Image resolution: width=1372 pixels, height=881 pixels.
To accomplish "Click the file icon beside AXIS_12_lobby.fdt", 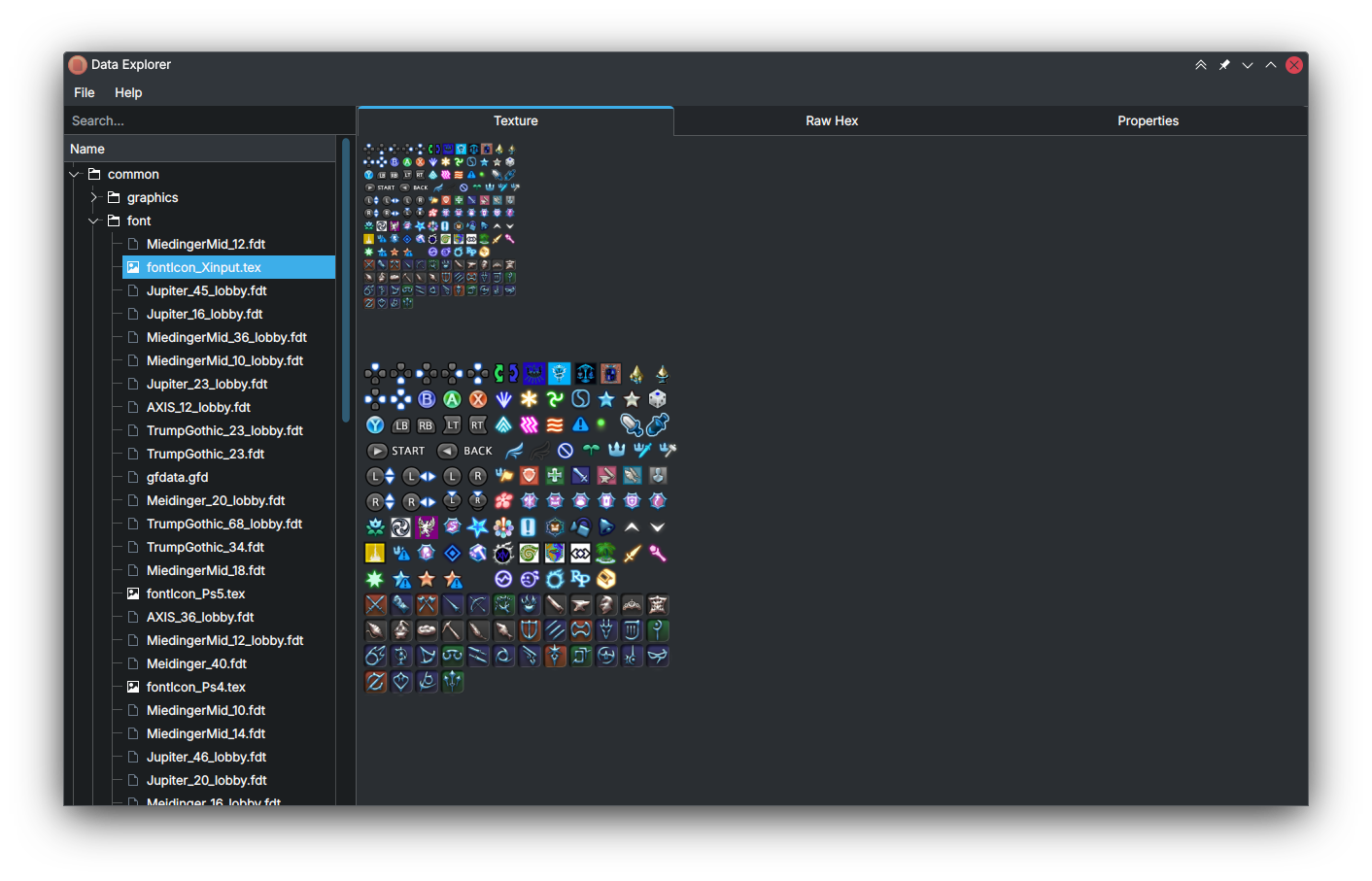I will (133, 407).
